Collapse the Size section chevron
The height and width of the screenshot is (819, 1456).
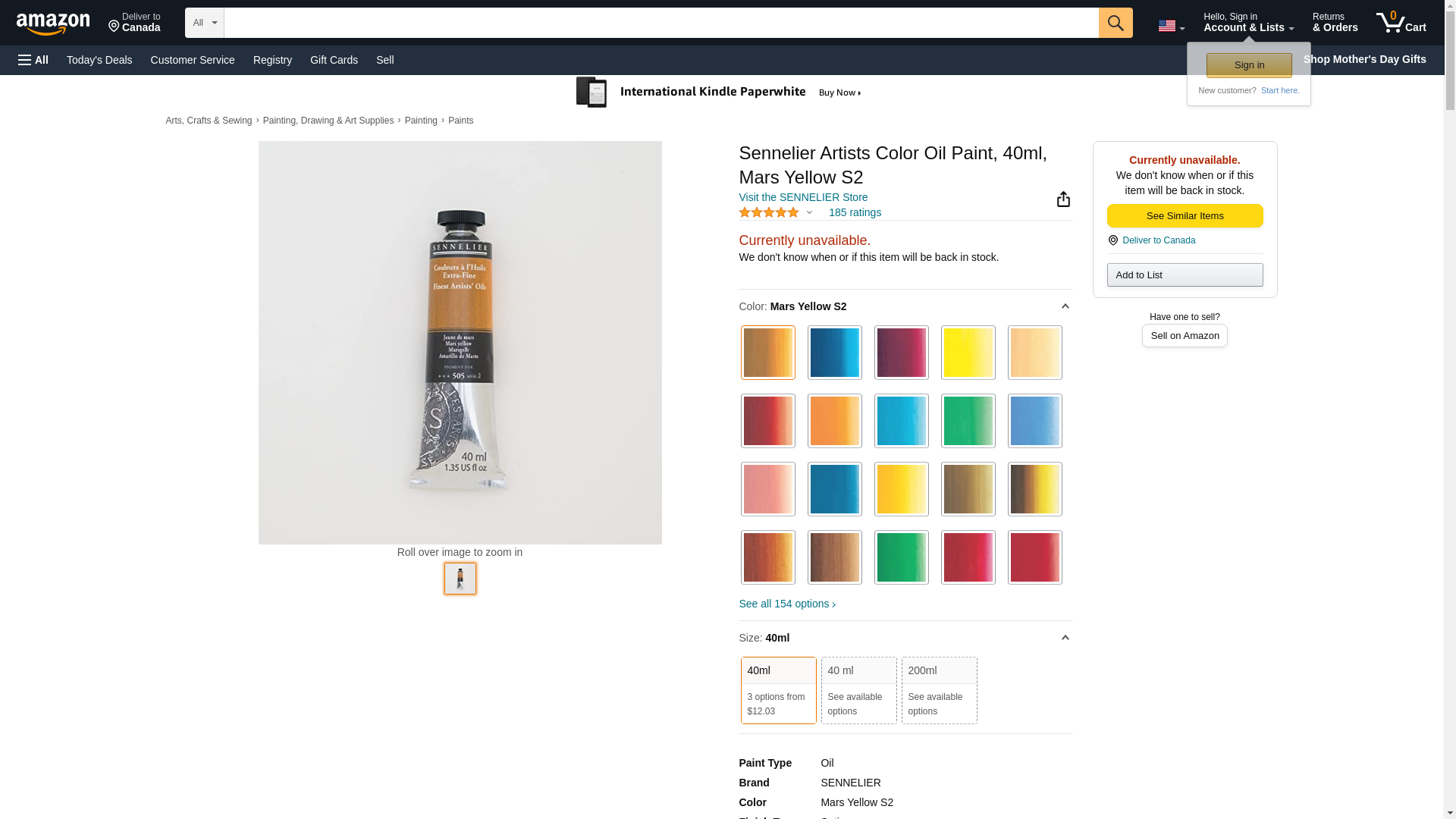pyautogui.click(x=1065, y=638)
